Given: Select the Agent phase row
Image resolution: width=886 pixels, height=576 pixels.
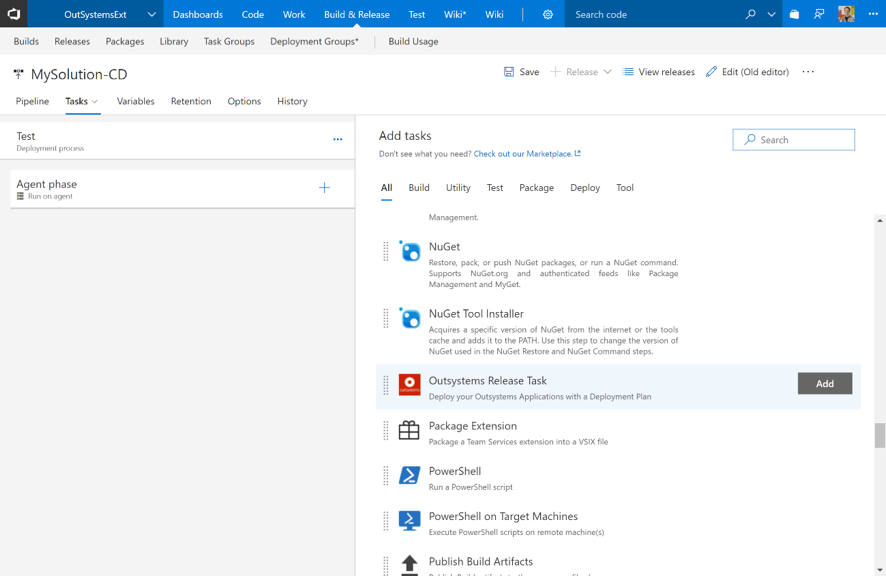Looking at the screenshot, I should coord(183,189).
